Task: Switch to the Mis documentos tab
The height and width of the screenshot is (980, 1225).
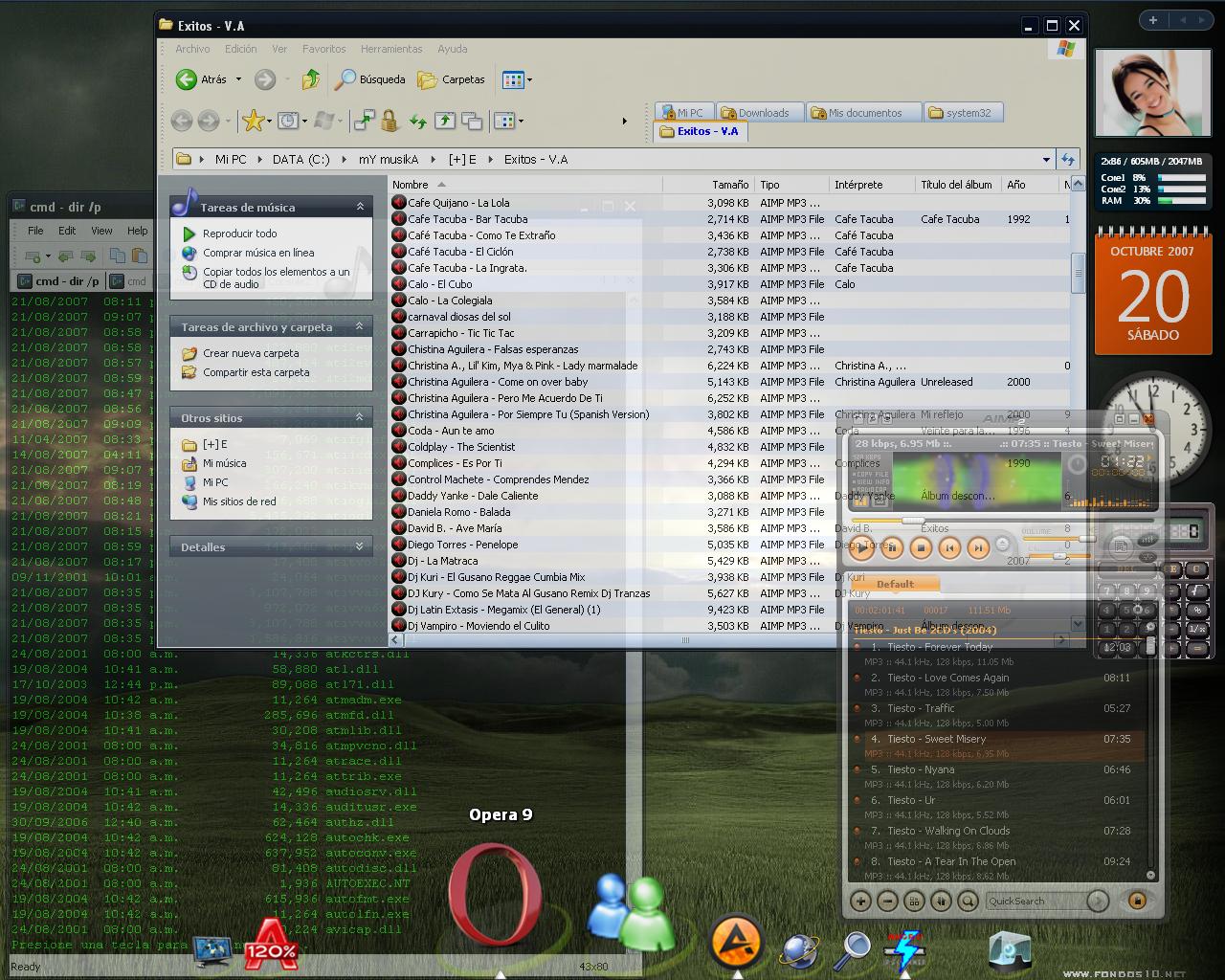Action: click(862, 113)
